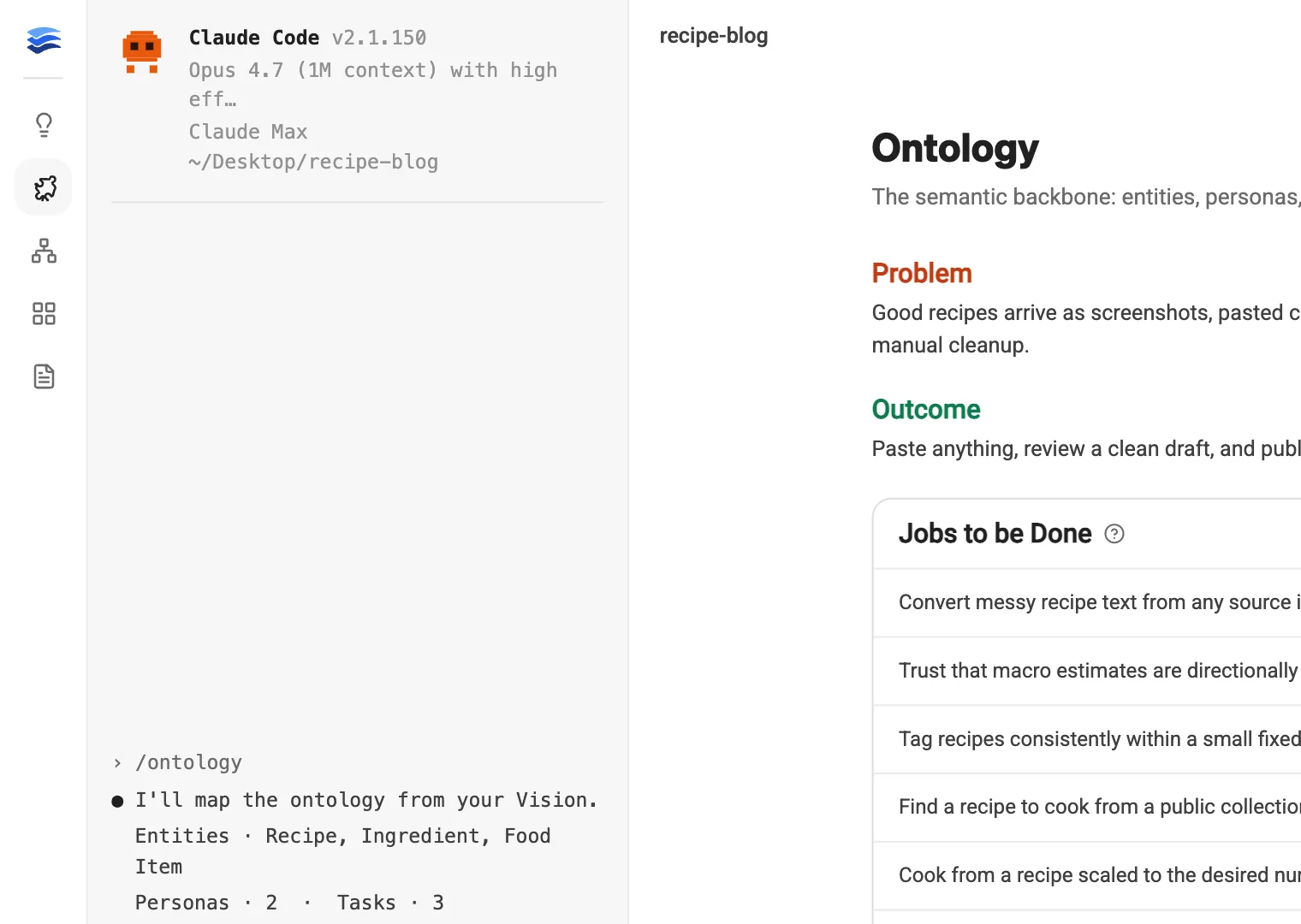1301x924 pixels.
Task: Expand the /ontology command chevron
Action: pyautogui.click(x=117, y=763)
